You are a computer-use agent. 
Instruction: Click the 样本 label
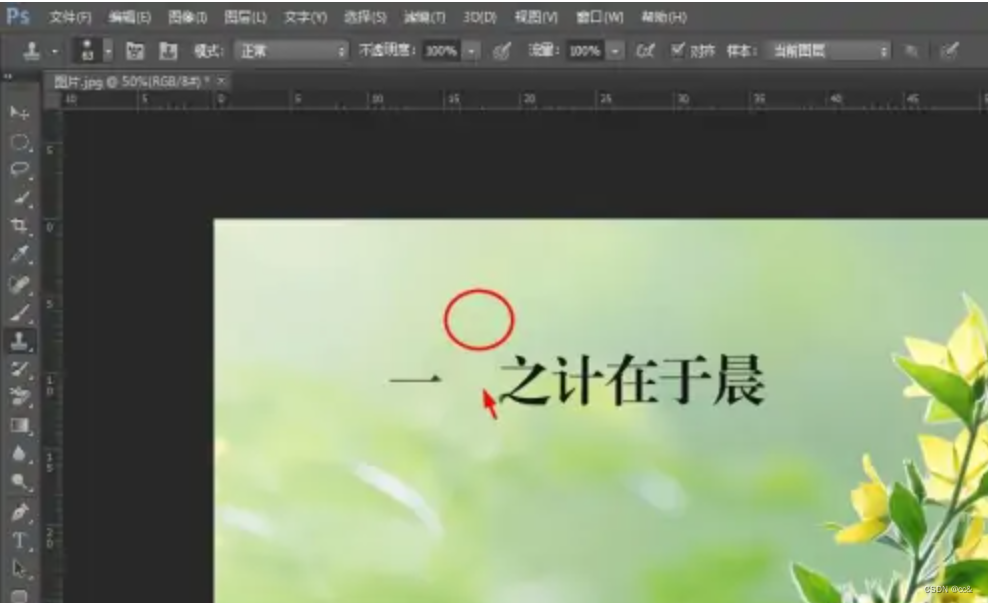742,50
